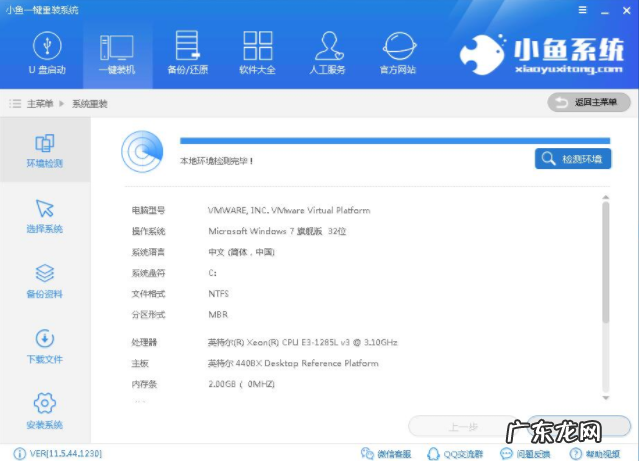
Task: Open the U盘启动 USB boot tool
Action: (x=47, y=53)
